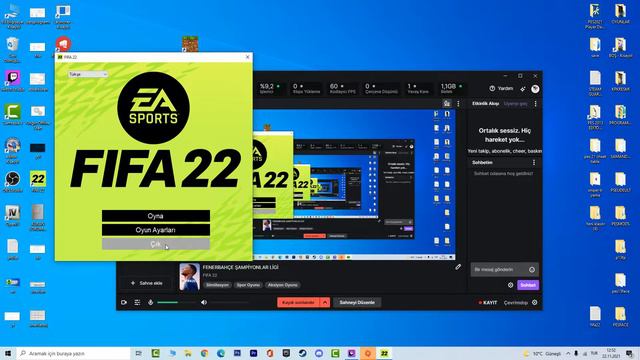This screenshot has height=360, width=640.
Task: Click the Simülasyon stream tag
Action: pyautogui.click(x=217, y=285)
